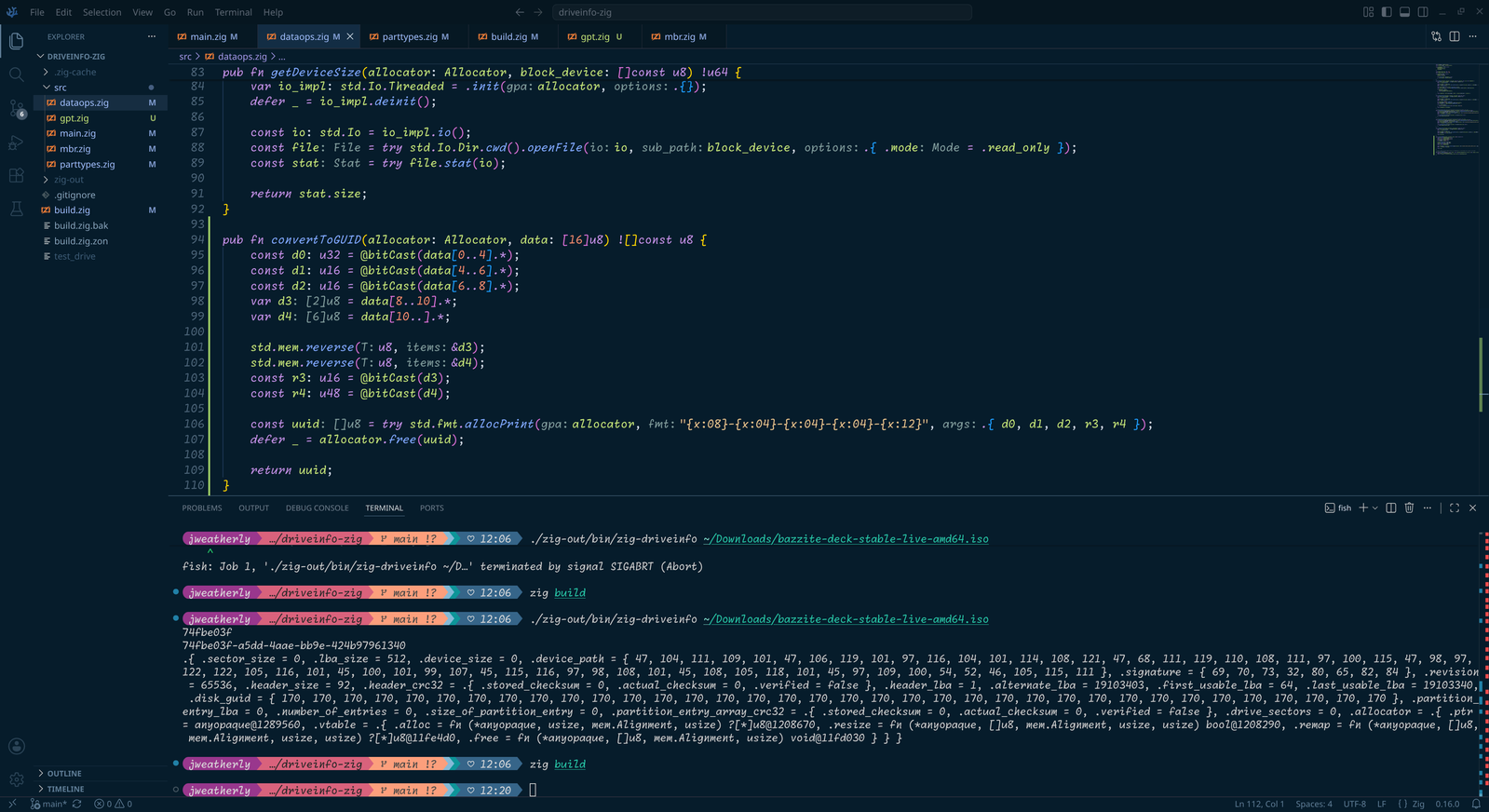The image size is (1489, 812).
Task: Open remote window indicator in status bar
Action: pyautogui.click(x=12, y=804)
